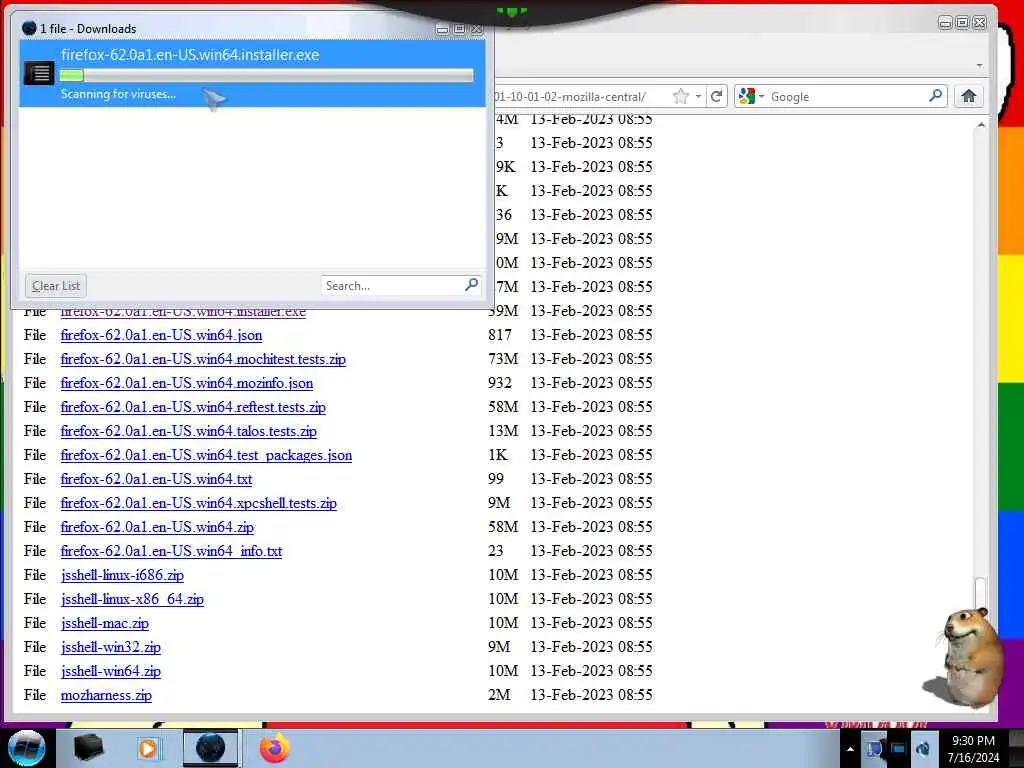The image size is (1024, 768).
Task: Download jsshell-linux-x86_64.zip
Action: 132,600
